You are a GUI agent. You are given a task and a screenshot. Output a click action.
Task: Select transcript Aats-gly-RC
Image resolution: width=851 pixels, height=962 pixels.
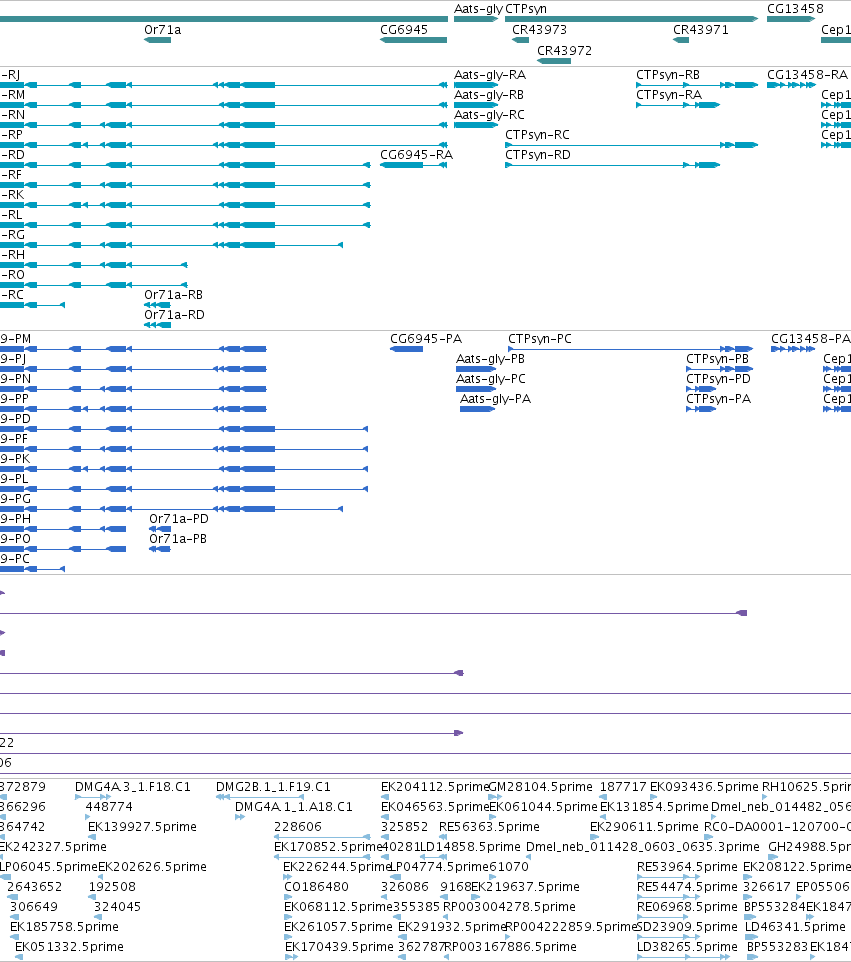[489, 115]
